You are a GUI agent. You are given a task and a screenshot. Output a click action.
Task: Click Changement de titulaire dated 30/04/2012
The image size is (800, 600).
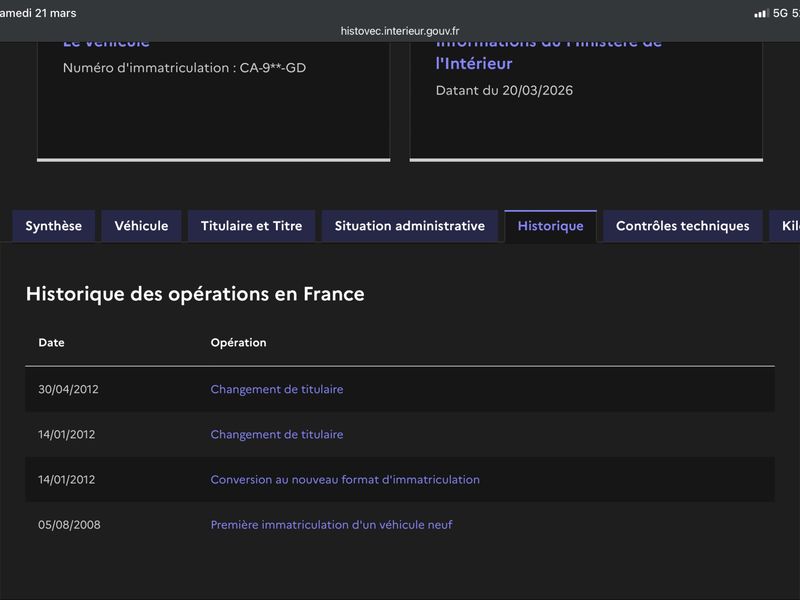[276, 389]
